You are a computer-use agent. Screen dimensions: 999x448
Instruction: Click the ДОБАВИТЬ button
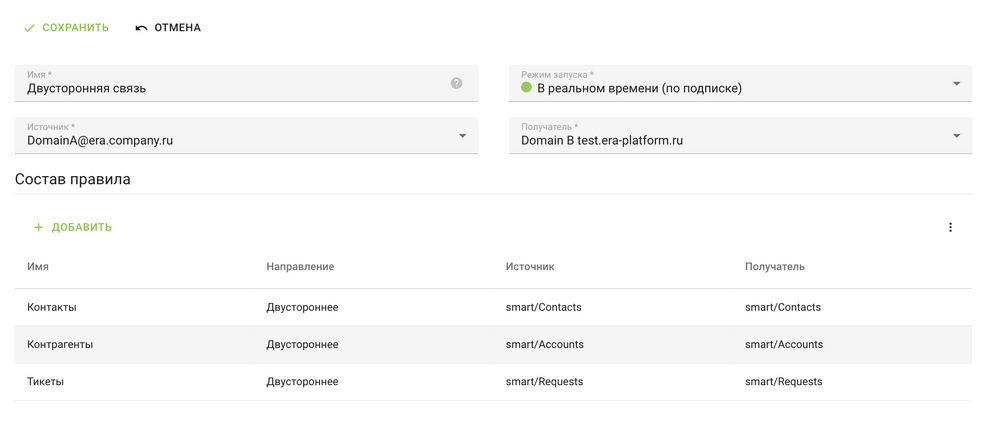point(81,228)
